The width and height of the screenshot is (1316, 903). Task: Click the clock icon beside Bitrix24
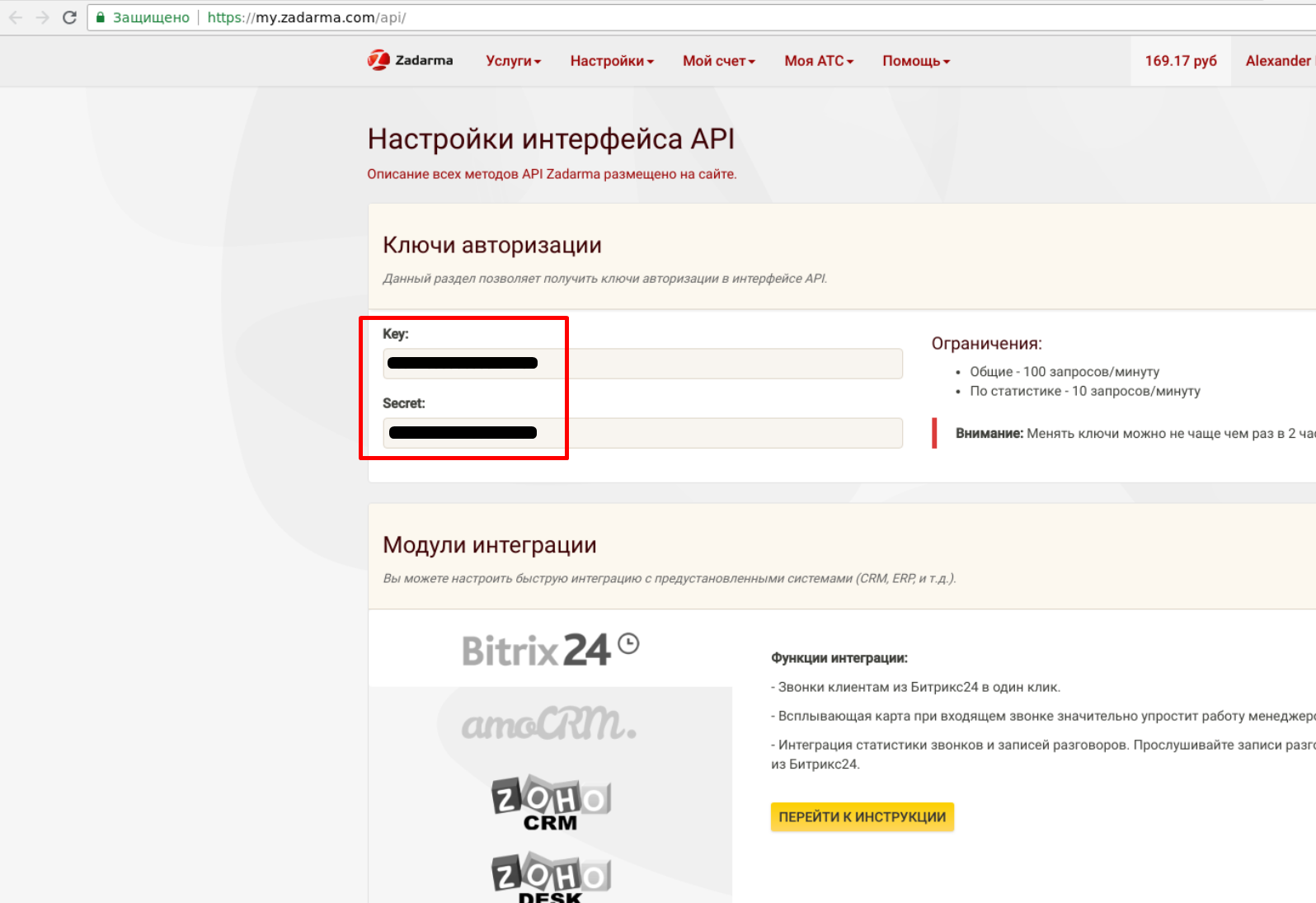[x=628, y=643]
